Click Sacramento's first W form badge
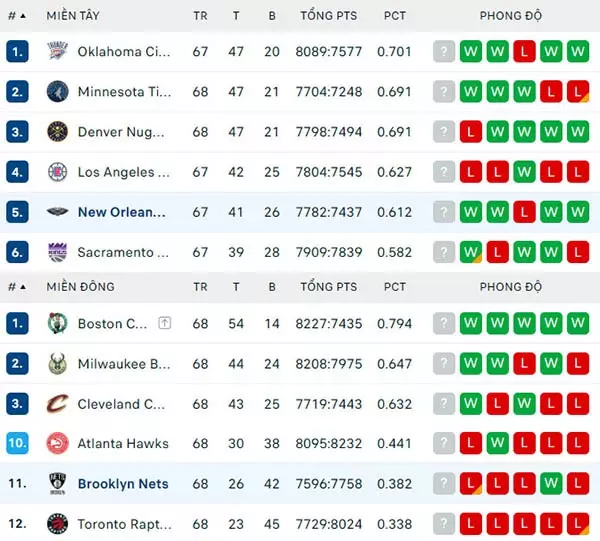This screenshot has height=541, width=600. (471, 252)
